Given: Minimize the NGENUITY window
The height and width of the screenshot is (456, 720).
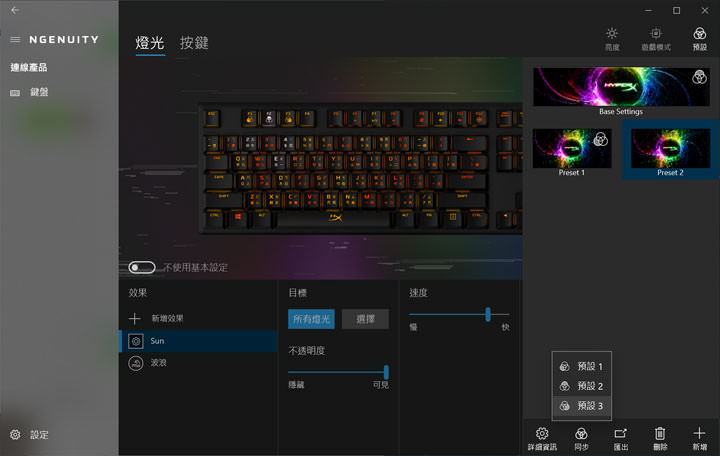Looking at the screenshot, I should tap(648, 10).
